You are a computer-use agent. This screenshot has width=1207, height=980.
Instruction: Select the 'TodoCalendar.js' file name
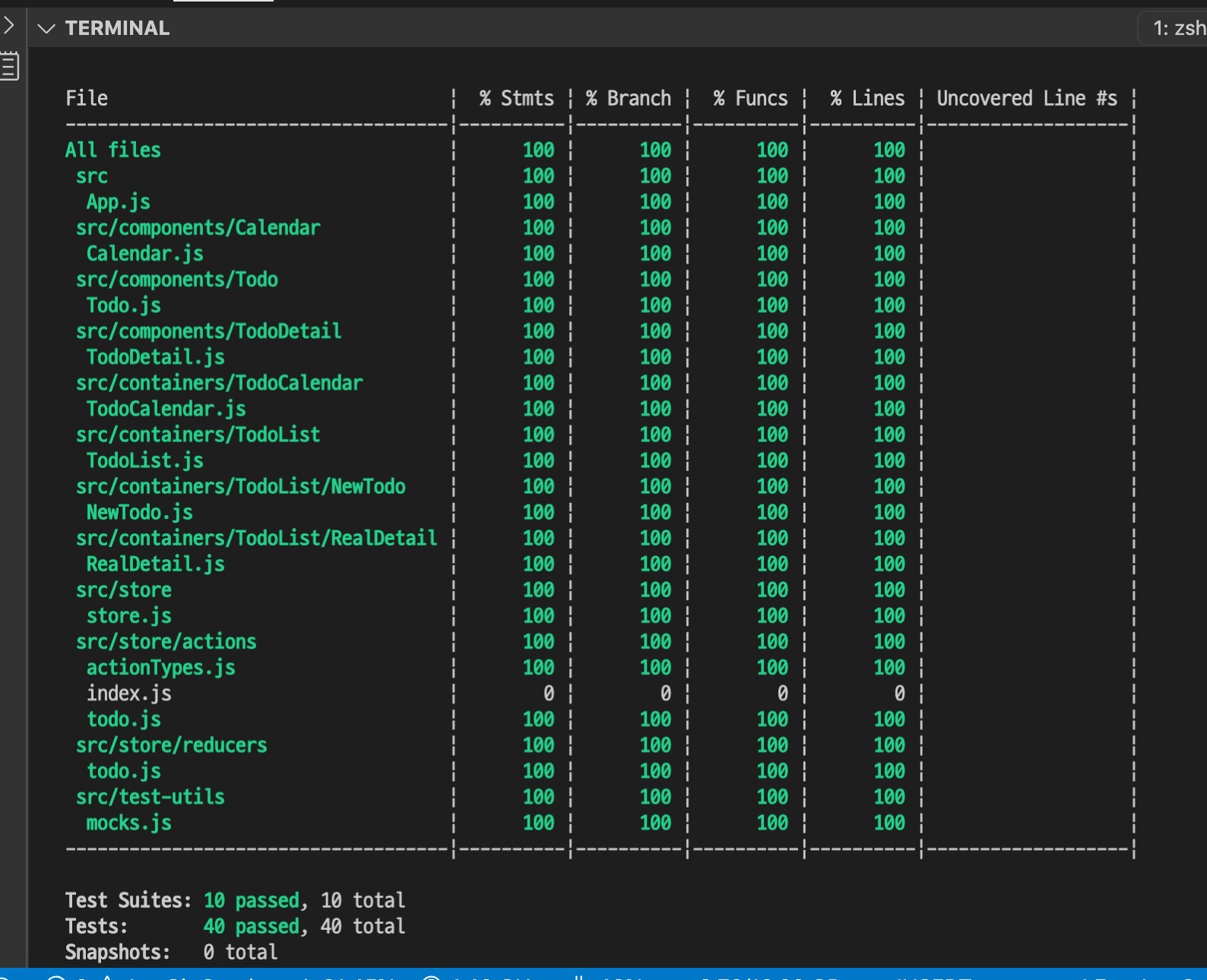166,409
